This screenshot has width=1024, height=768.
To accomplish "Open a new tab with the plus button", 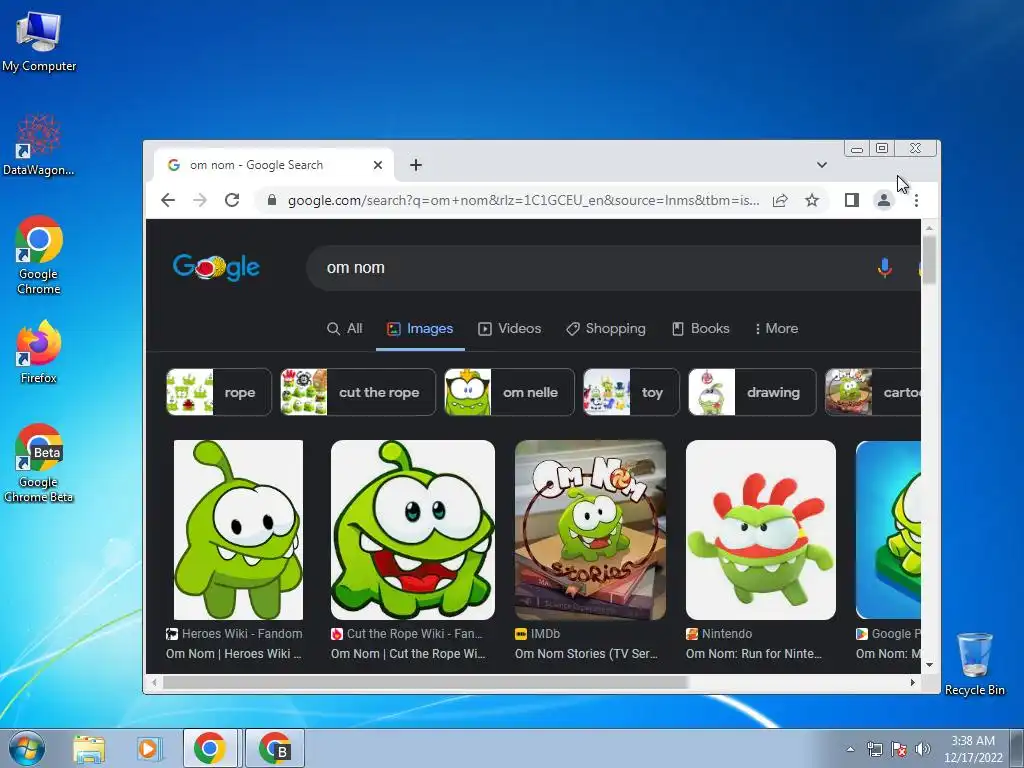I will tap(416, 165).
